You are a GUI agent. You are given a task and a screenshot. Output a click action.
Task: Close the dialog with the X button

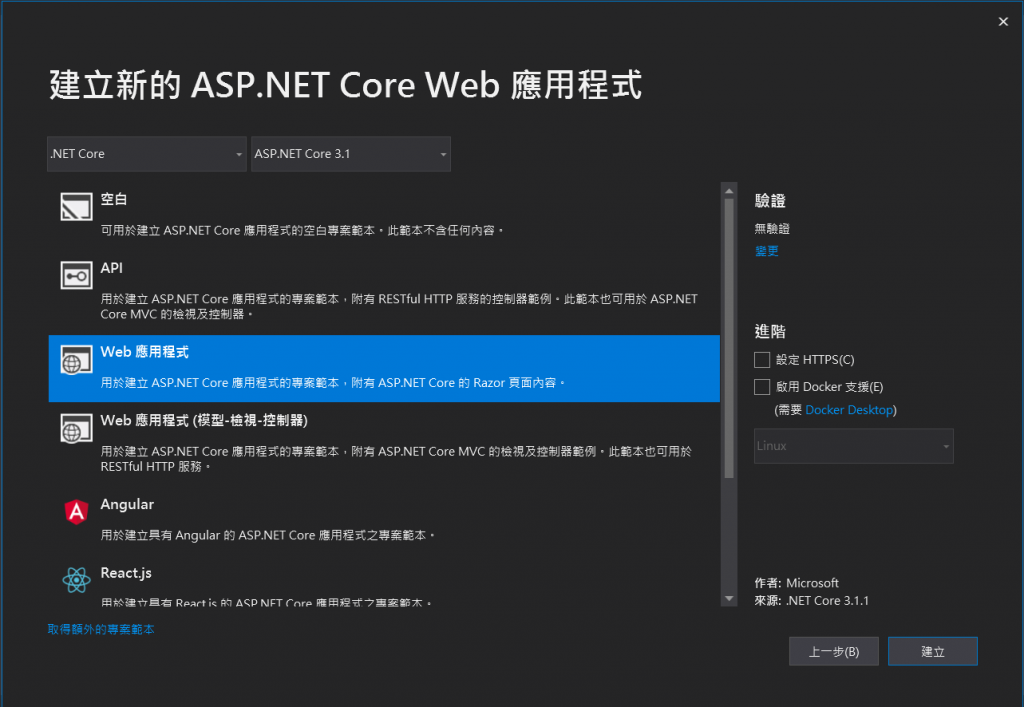point(1003,22)
